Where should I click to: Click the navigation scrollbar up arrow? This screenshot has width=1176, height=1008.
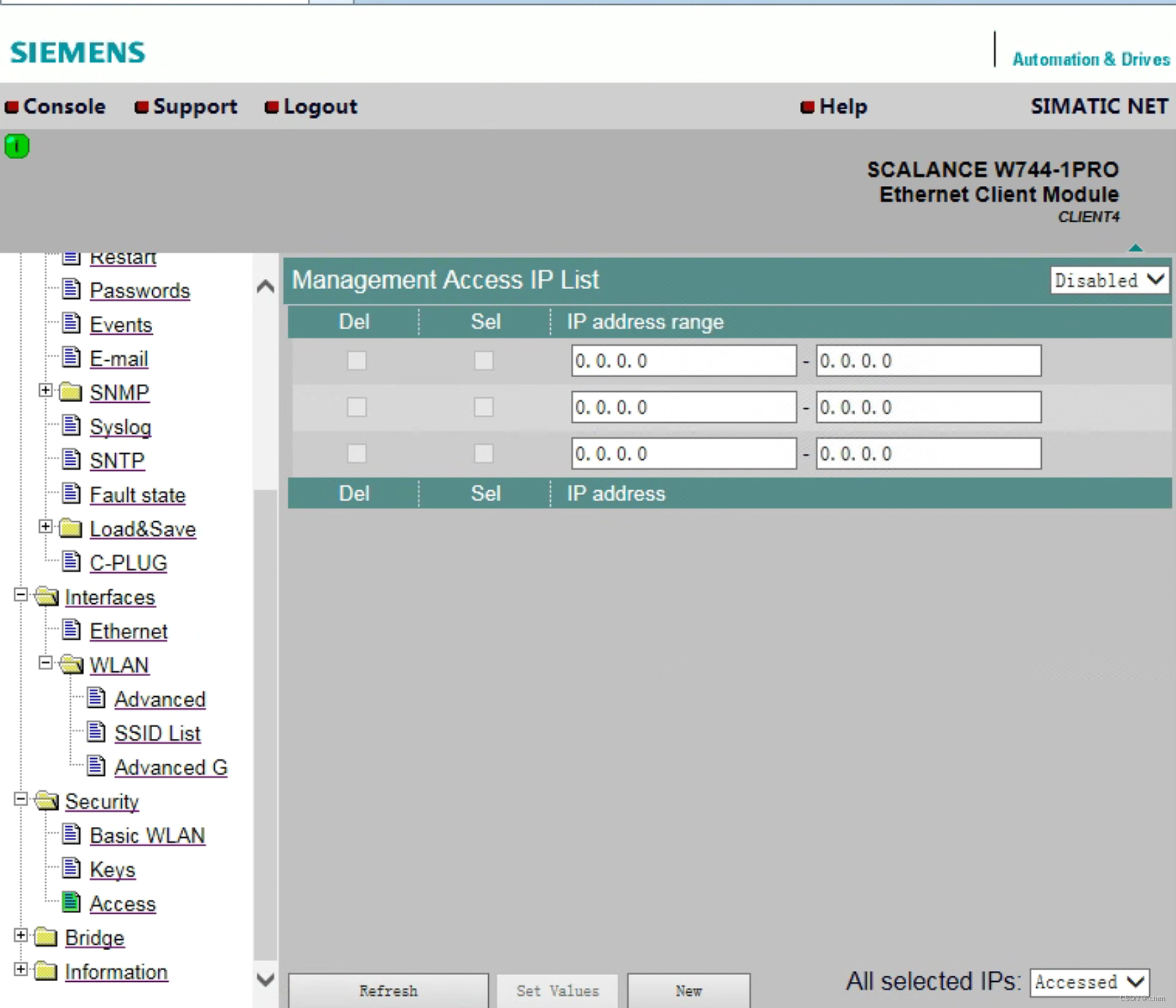tap(265, 286)
